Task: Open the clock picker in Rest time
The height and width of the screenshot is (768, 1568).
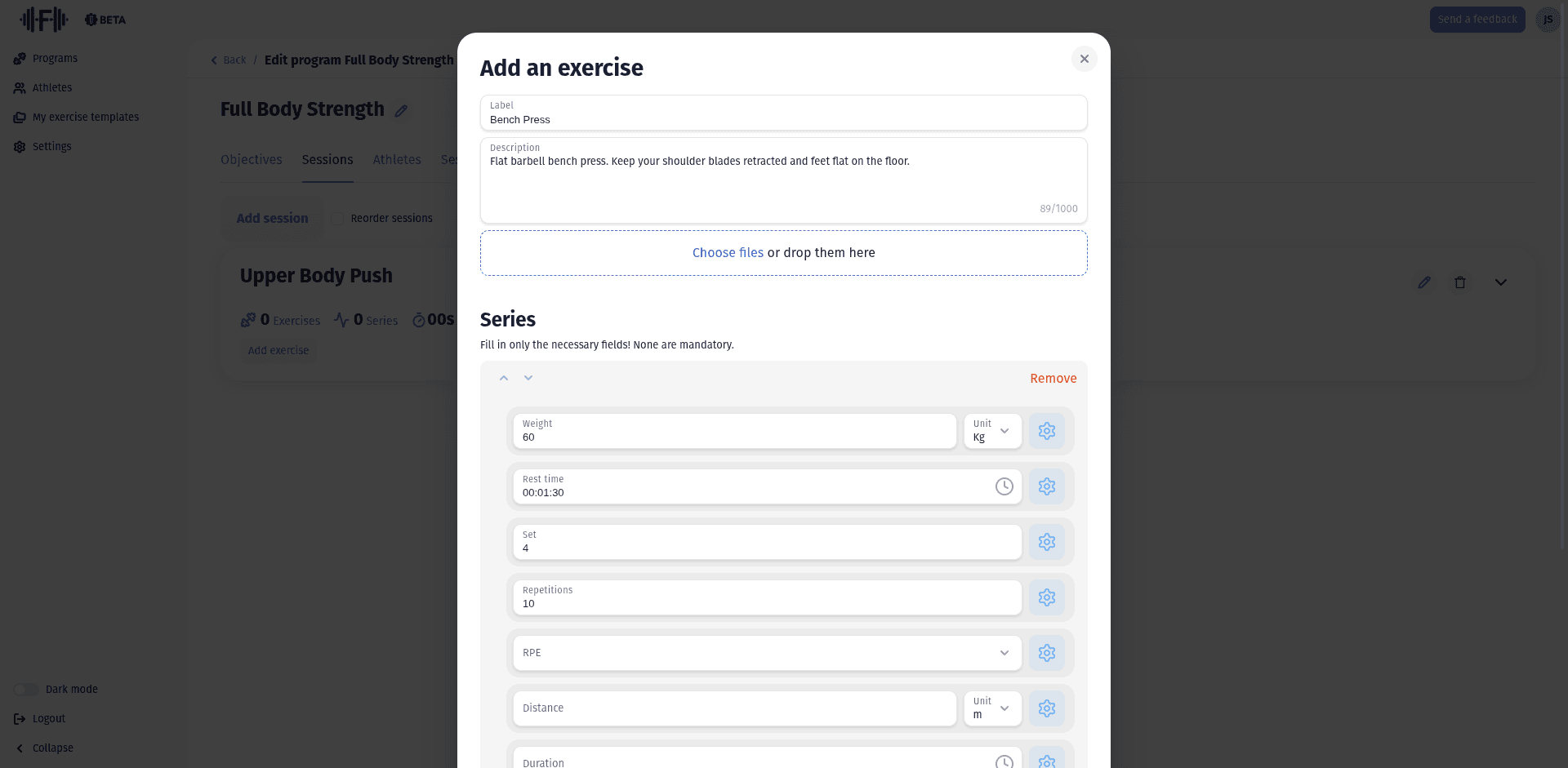Action: coord(1004,486)
